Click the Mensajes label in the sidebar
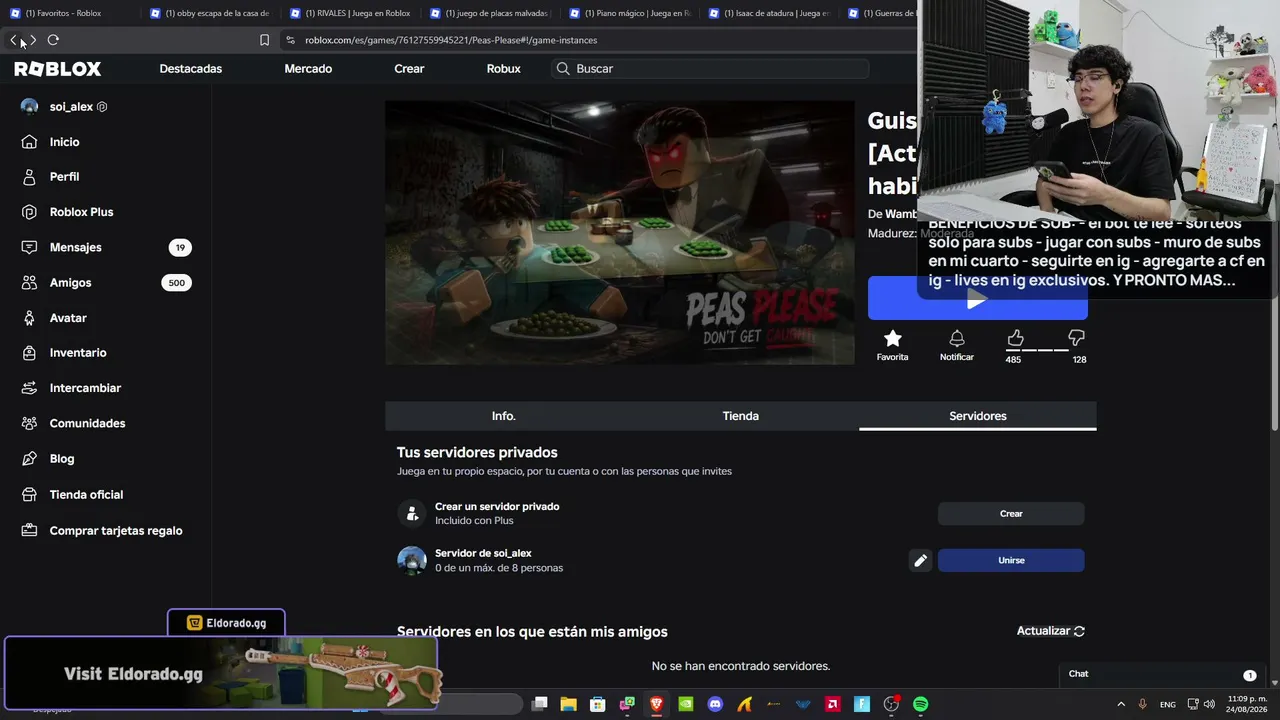 [76, 247]
